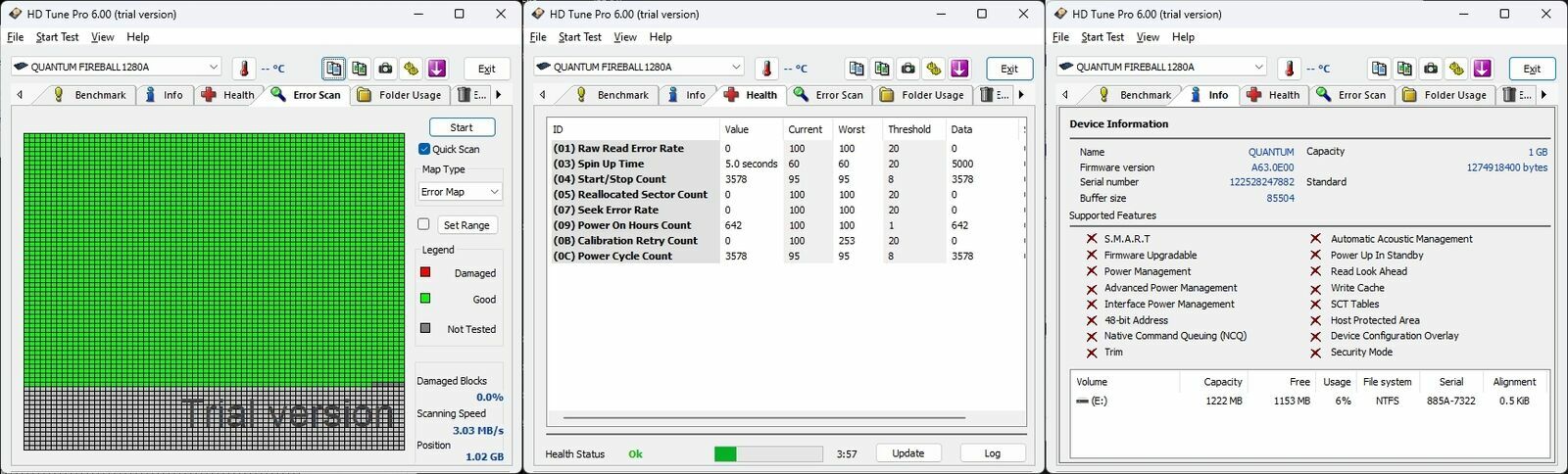The image size is (1568, 474).
Task: Click purple download arrow icon in left window
Action: pyautogui.click(x=437, y=69)
